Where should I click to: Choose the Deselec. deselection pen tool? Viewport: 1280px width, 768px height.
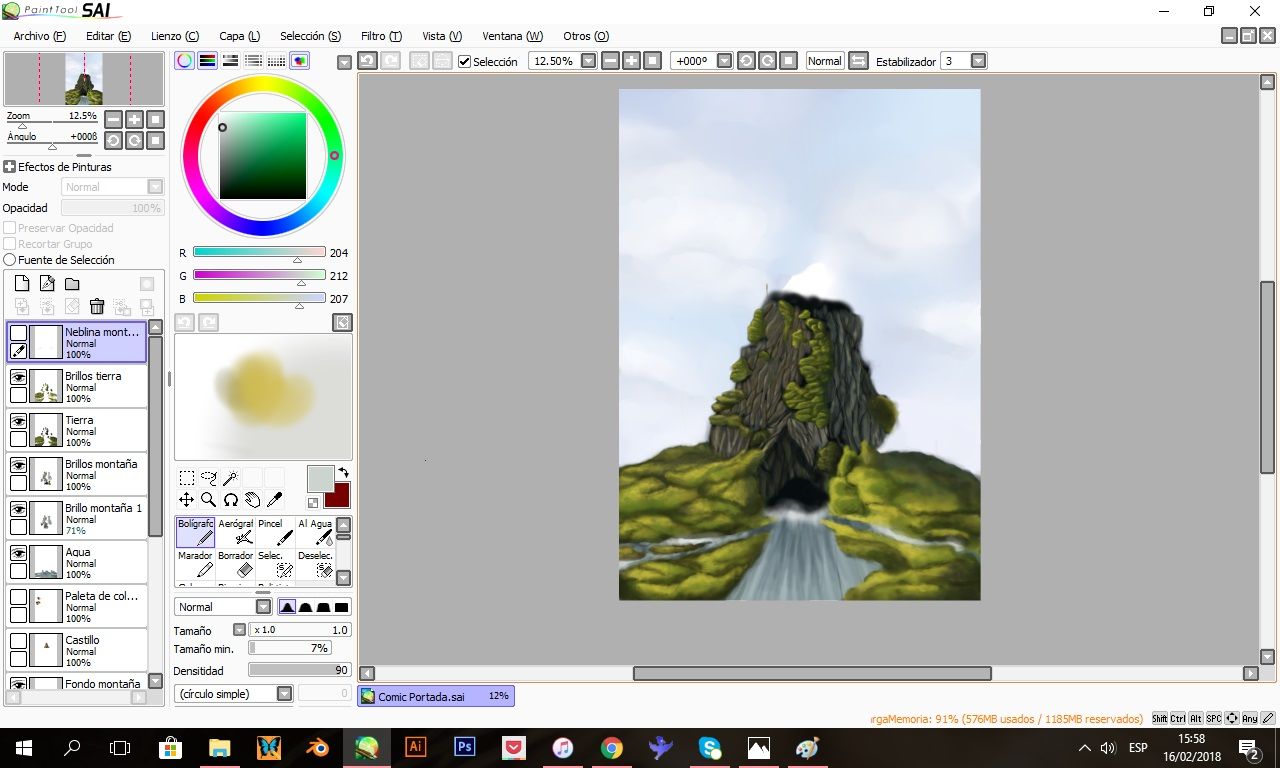[x=315, y=564]
